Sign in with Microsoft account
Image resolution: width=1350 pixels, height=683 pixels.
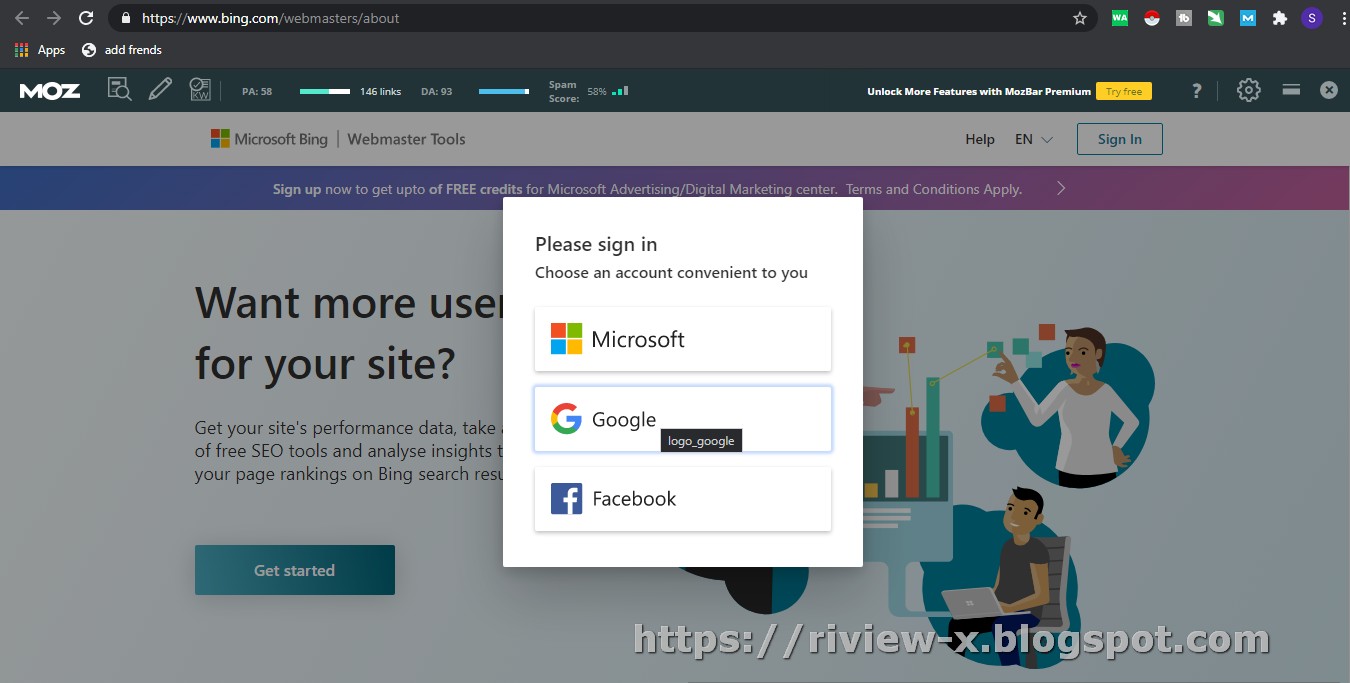683,339
